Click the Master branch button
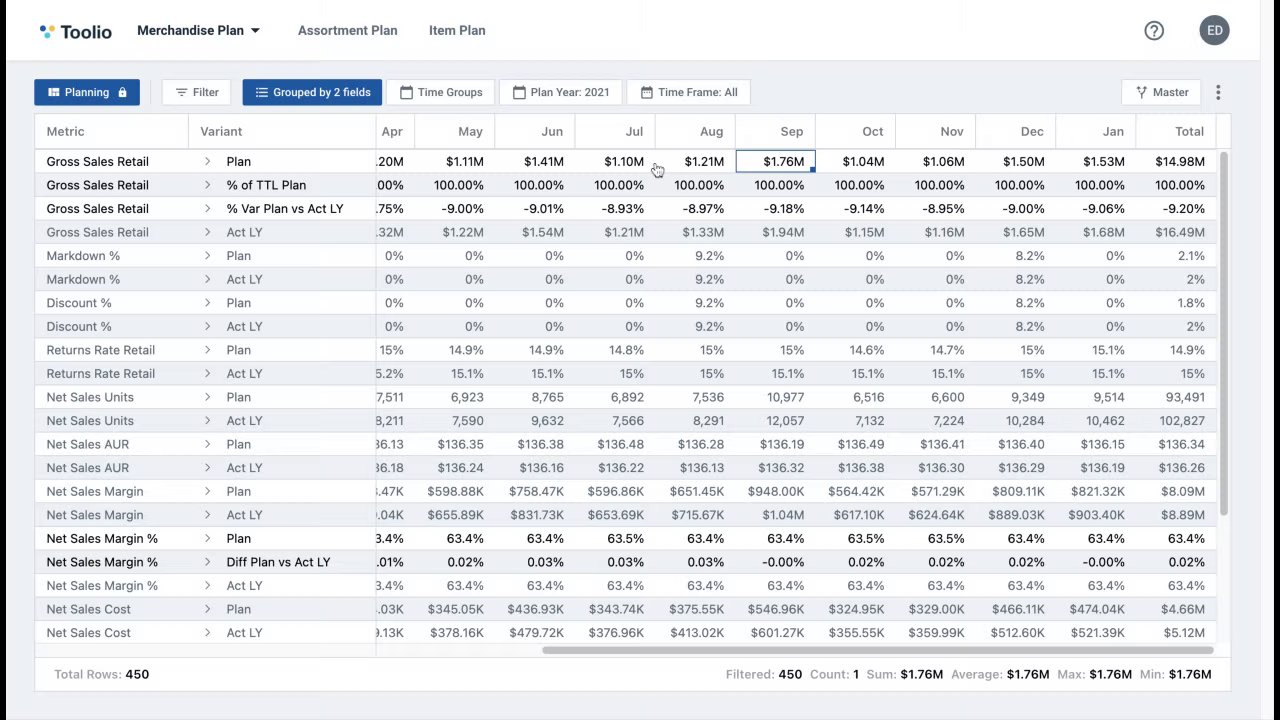The height and width of the screenshot is (720, 1280). [1161, 92]
